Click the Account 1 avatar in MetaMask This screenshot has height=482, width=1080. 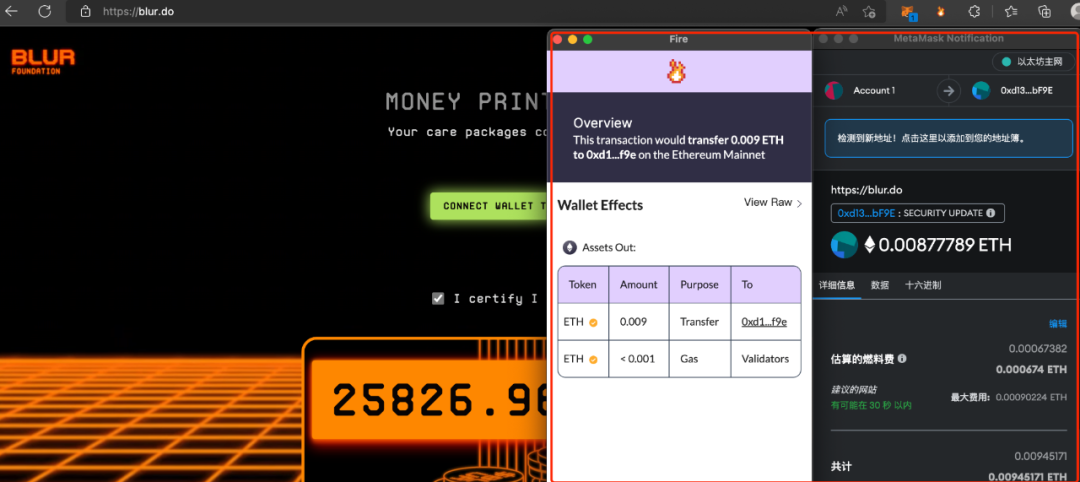click(834, 90)
